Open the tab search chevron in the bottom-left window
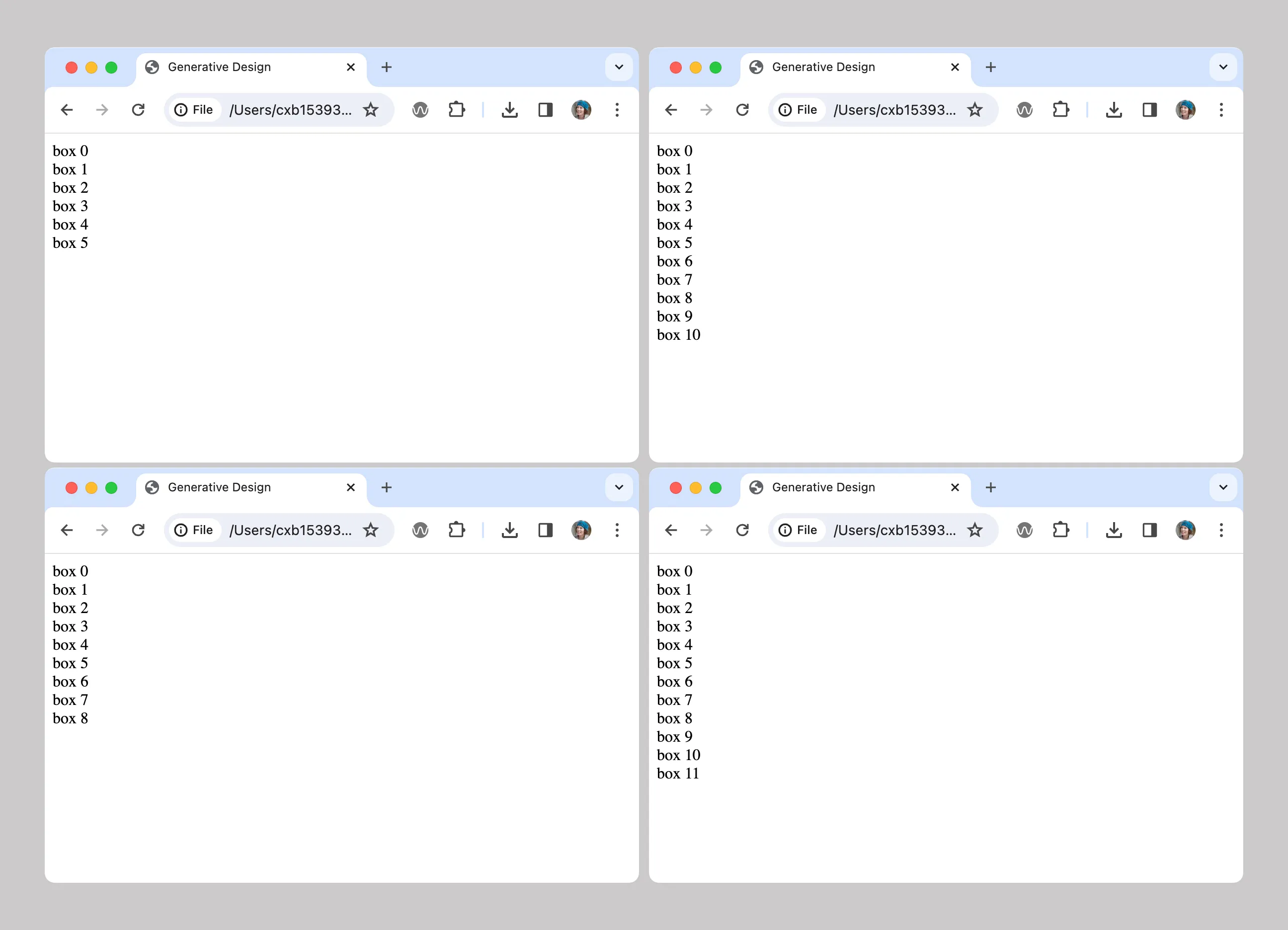Screen dimensions: 1288x930 pos(619,487)
